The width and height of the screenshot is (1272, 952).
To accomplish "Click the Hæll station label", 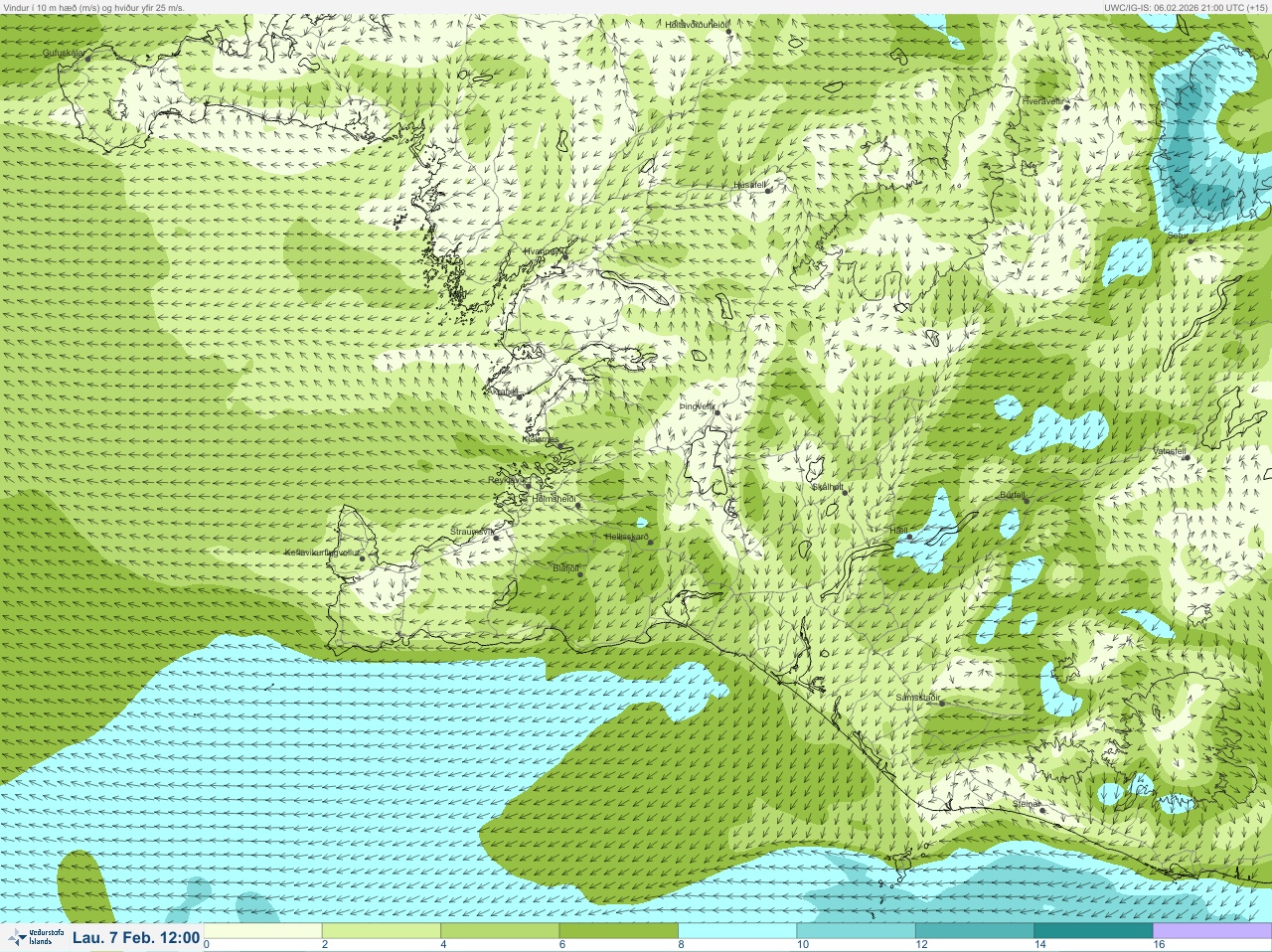I will click(899, 531).
